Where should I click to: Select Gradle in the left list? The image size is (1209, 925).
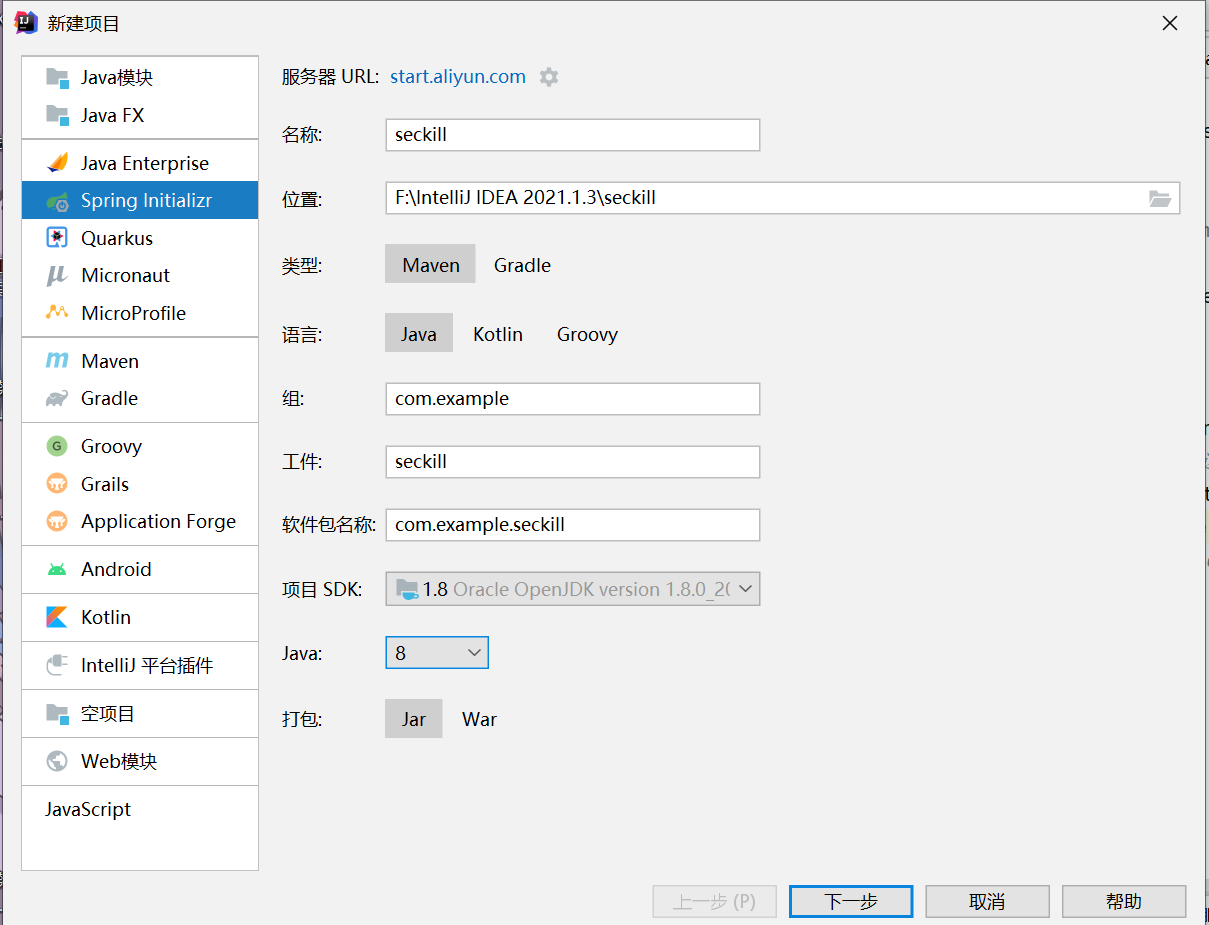tap(140, 398)
